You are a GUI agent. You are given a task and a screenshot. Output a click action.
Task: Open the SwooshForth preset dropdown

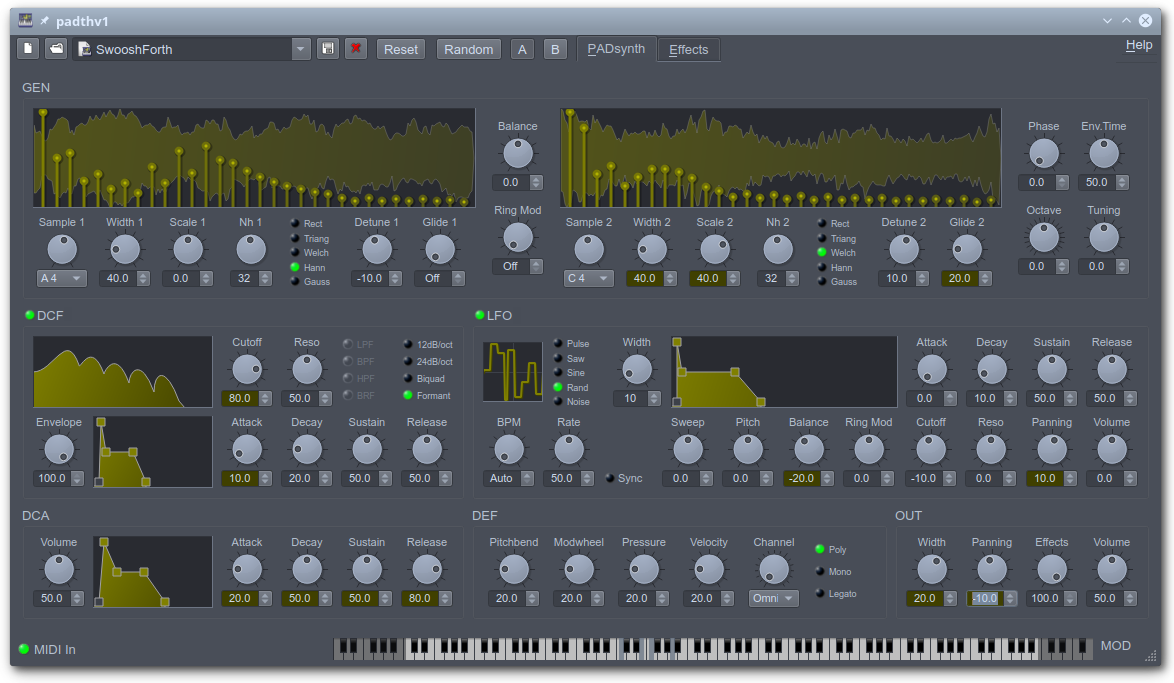click(301, 49)
